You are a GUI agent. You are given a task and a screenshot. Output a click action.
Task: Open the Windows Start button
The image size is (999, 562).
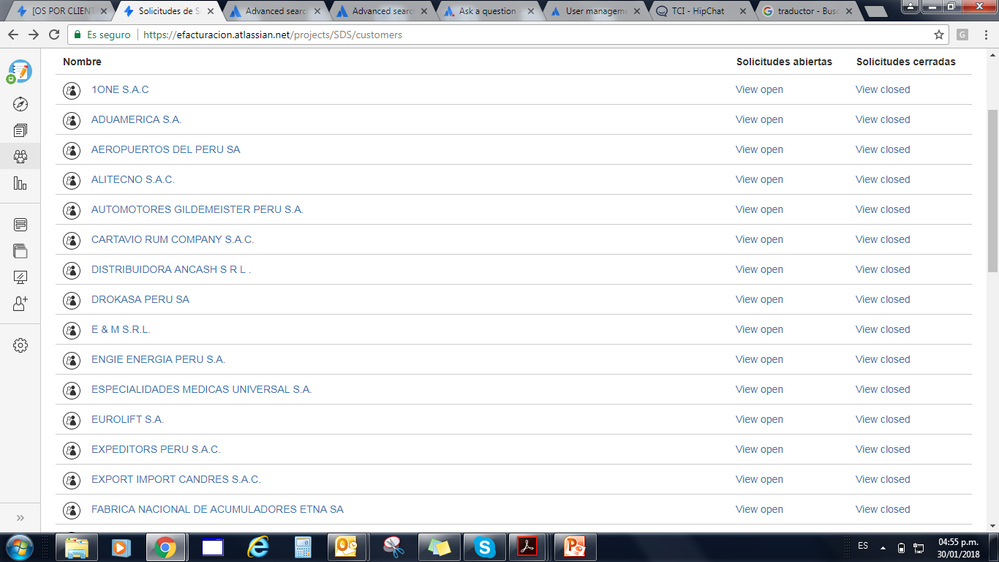point(19,547)
